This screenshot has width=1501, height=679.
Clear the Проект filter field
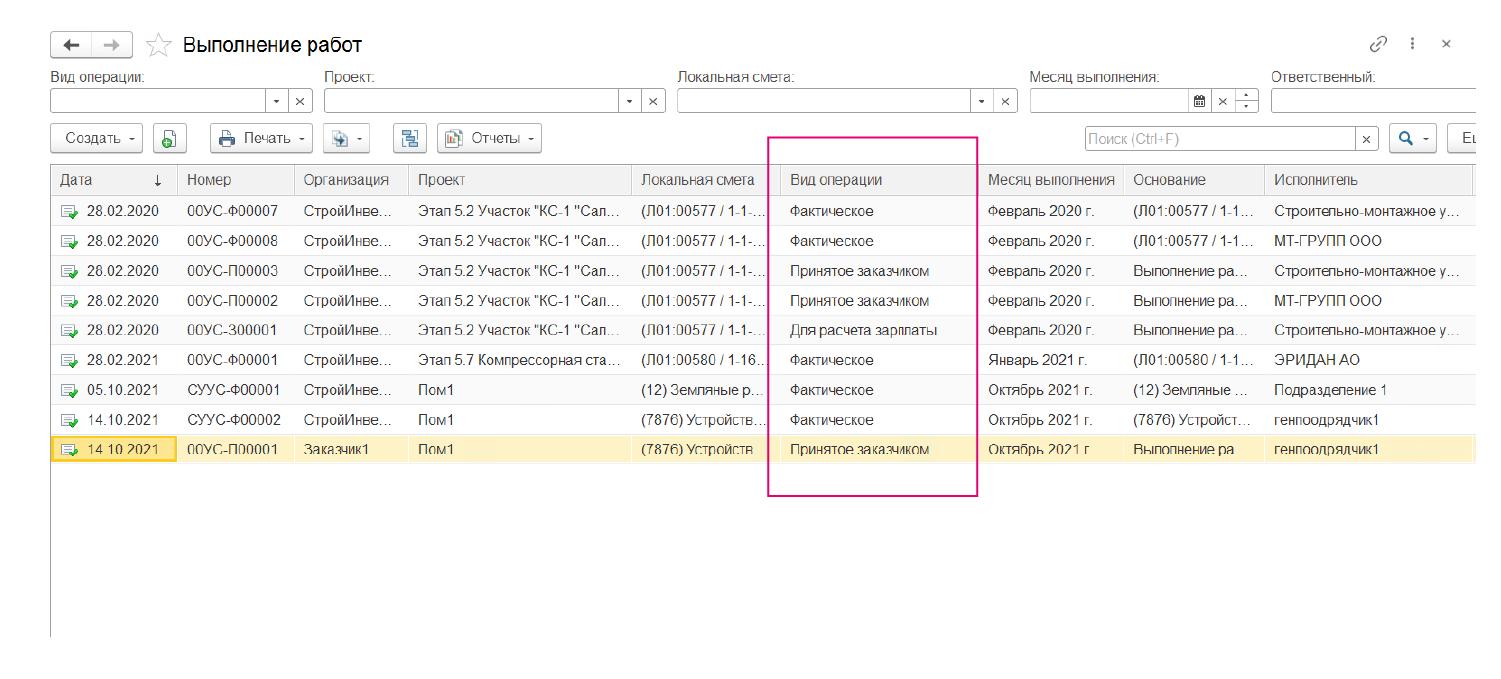(653, 101)
